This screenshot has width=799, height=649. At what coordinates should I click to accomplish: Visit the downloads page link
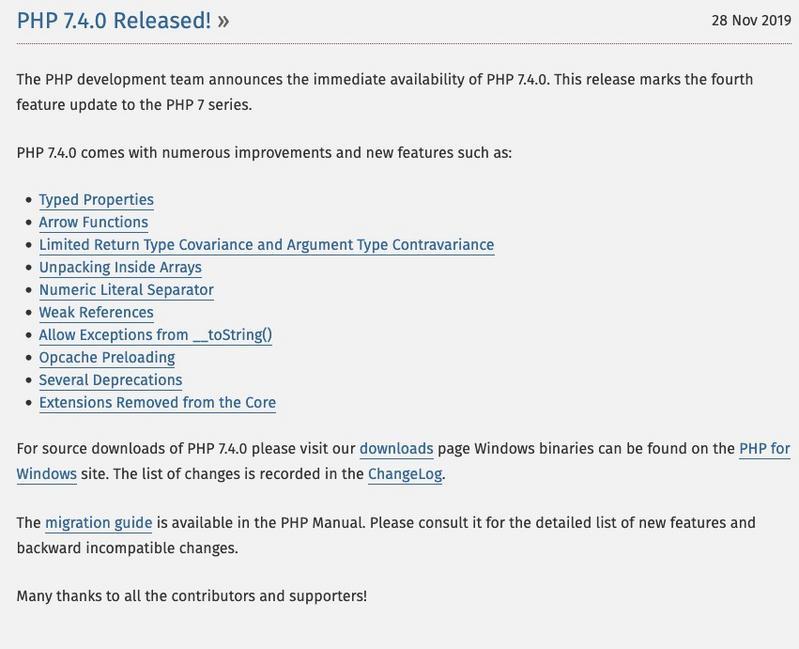coord(396,448)
